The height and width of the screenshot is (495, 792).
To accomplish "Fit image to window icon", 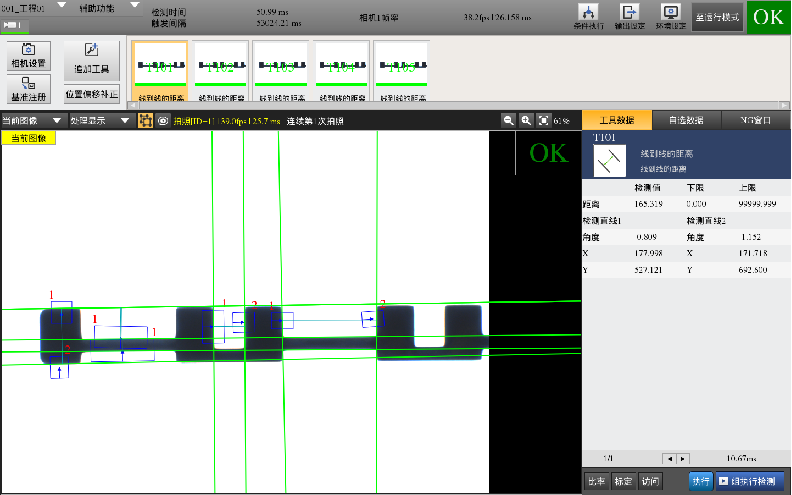I will tap(543, 120).
